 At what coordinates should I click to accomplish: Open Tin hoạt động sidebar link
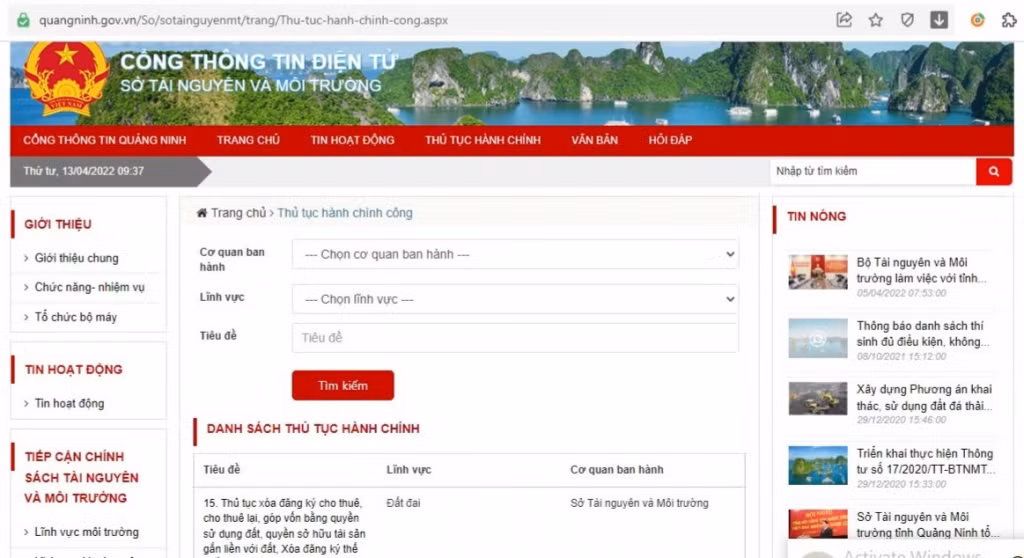click(69, 403)
